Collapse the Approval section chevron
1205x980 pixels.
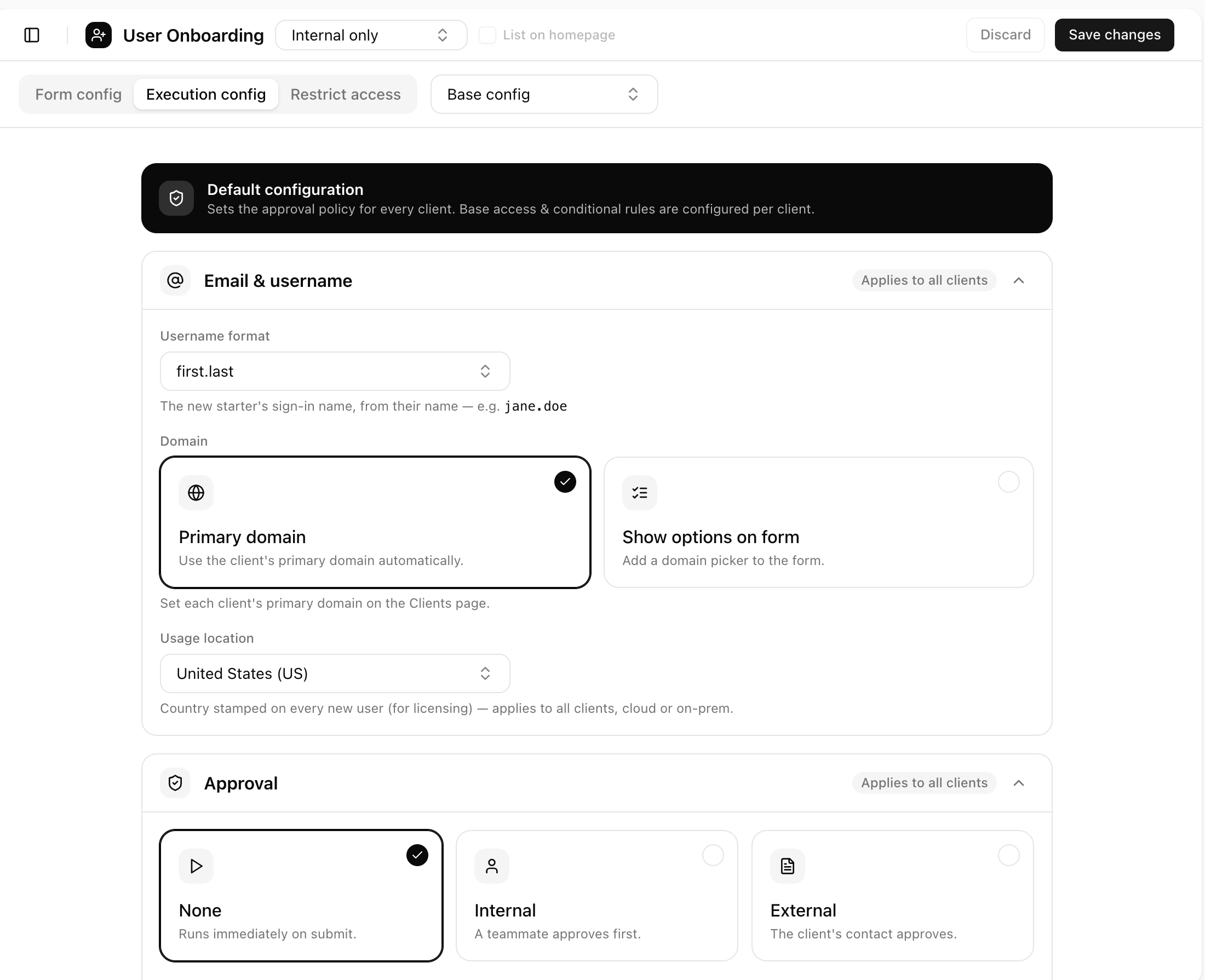point(1019,783)
